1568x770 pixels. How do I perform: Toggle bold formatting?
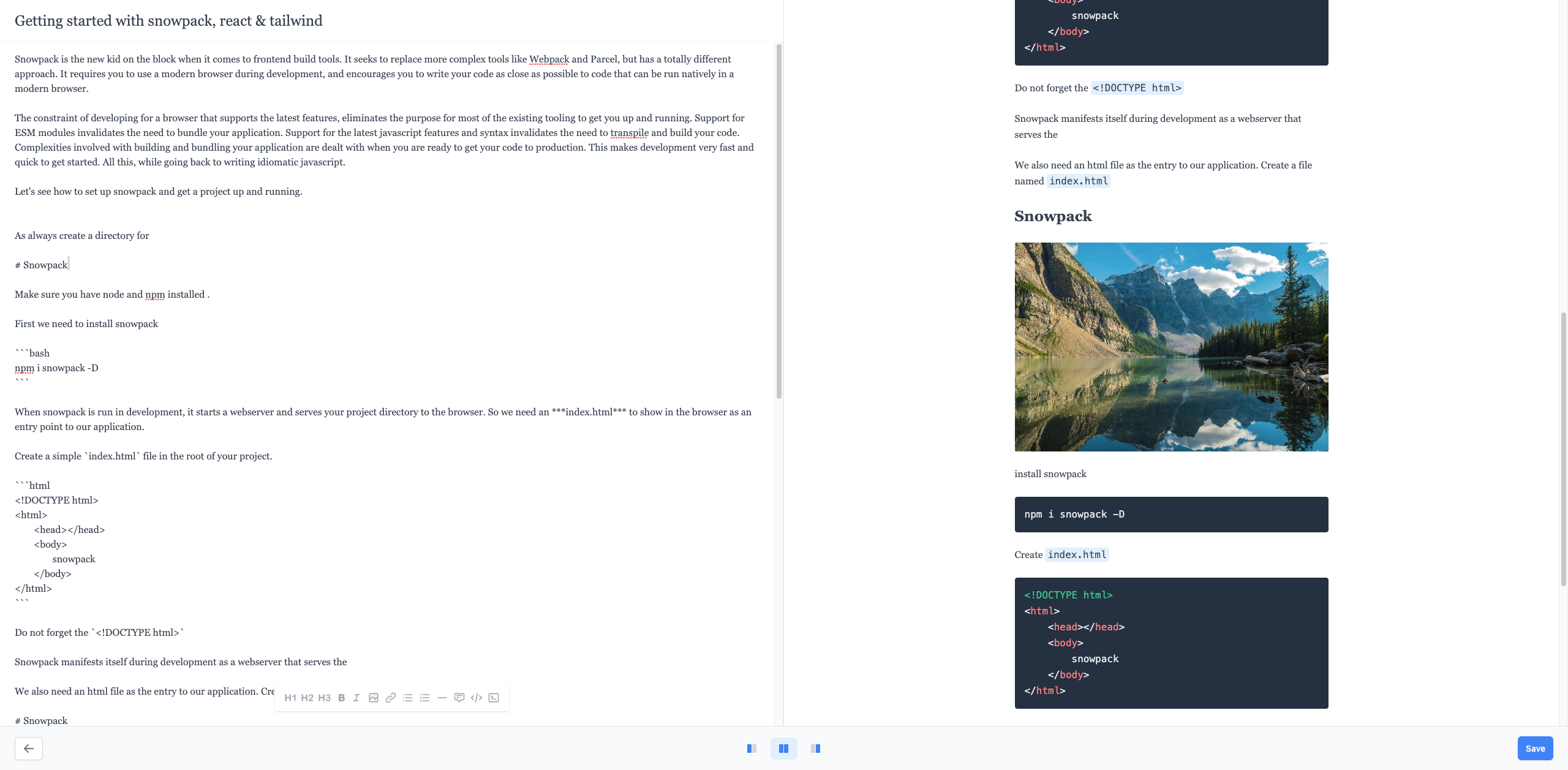tap(341, 698)
